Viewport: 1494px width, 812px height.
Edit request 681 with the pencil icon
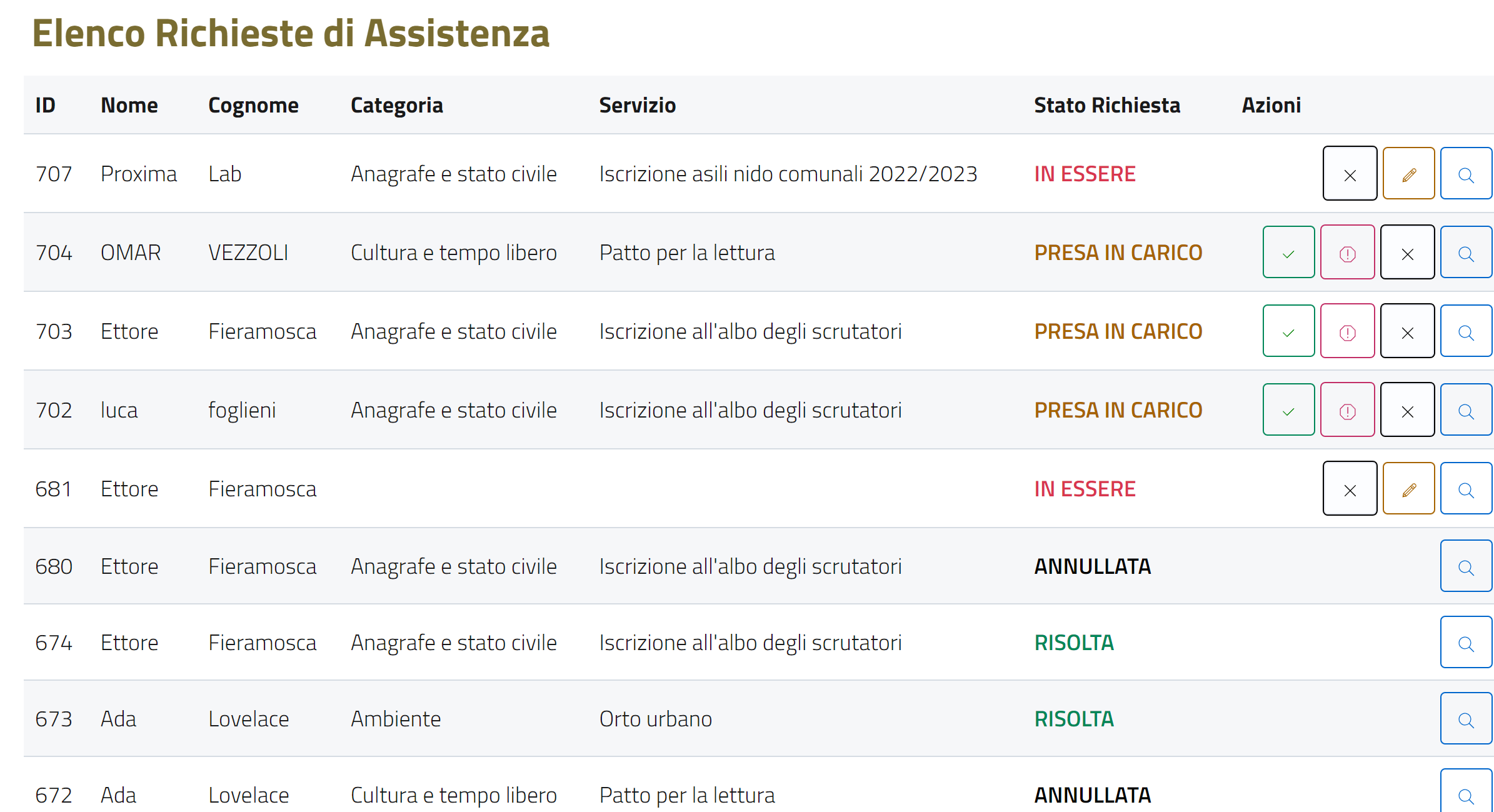tap(1408, 489)
